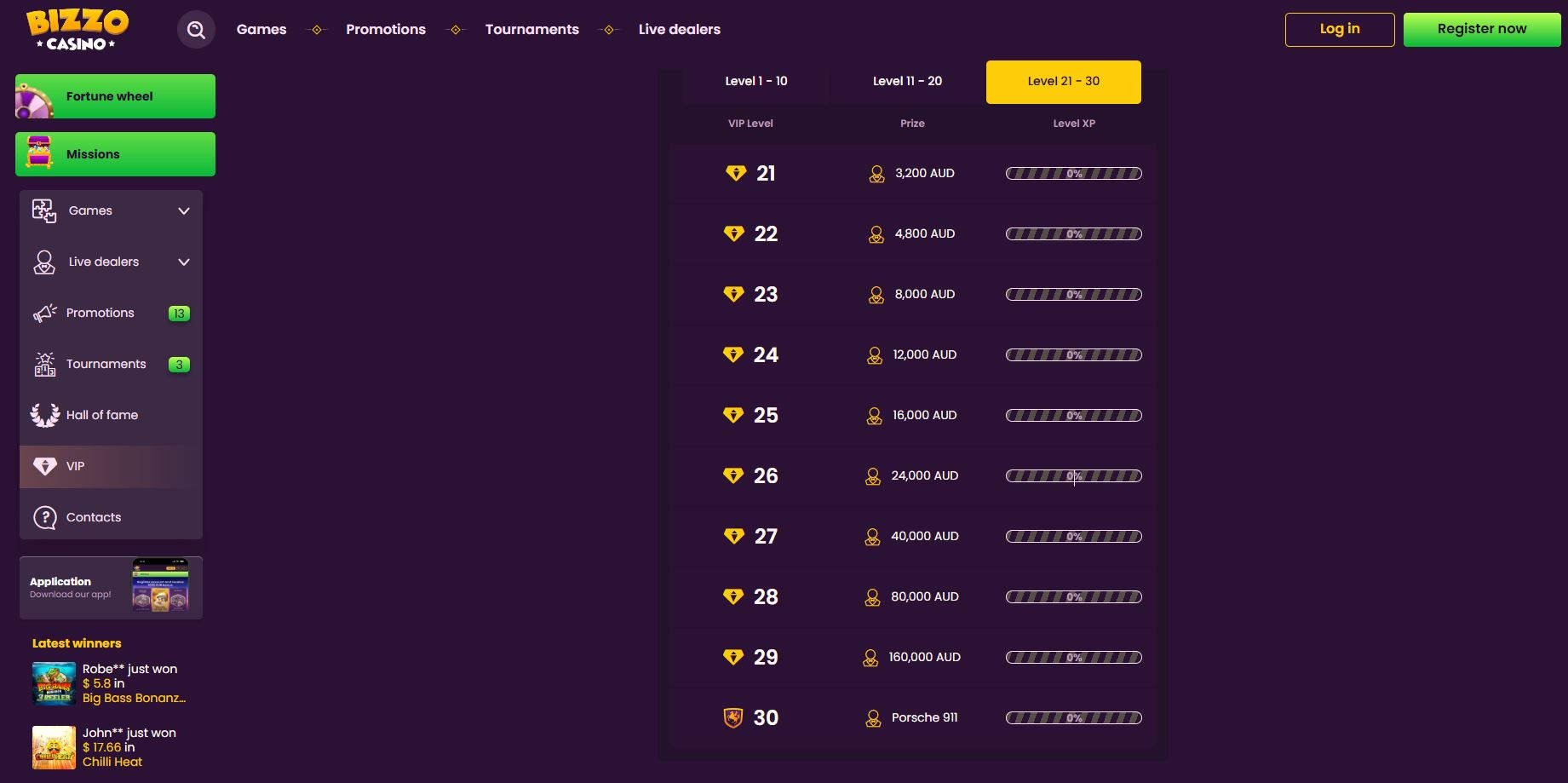Select the Level 21 - 30 tab

1063,82
